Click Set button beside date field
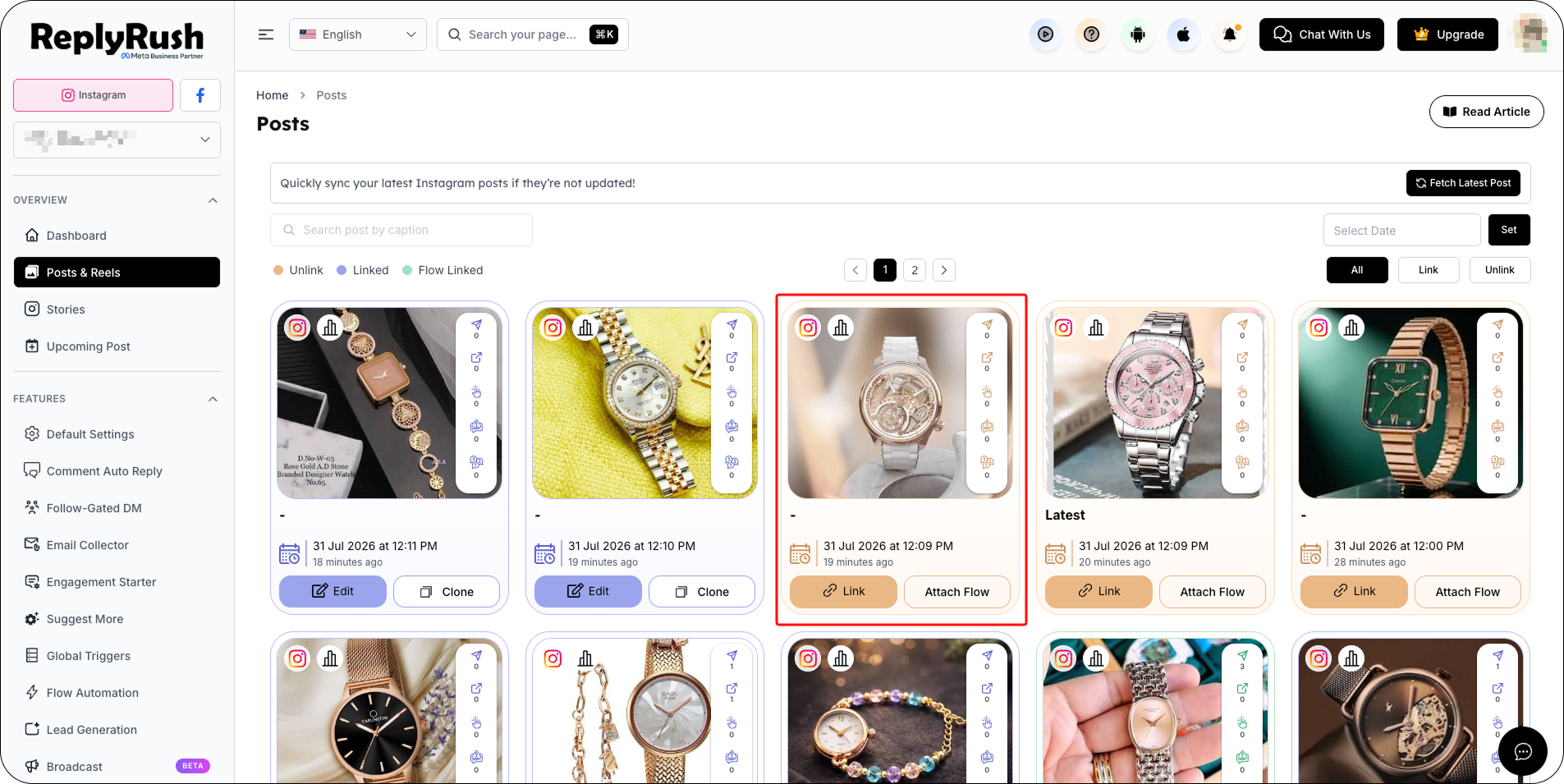The width and height of the screenshot is (1564, 784). tap(1509, 230)
